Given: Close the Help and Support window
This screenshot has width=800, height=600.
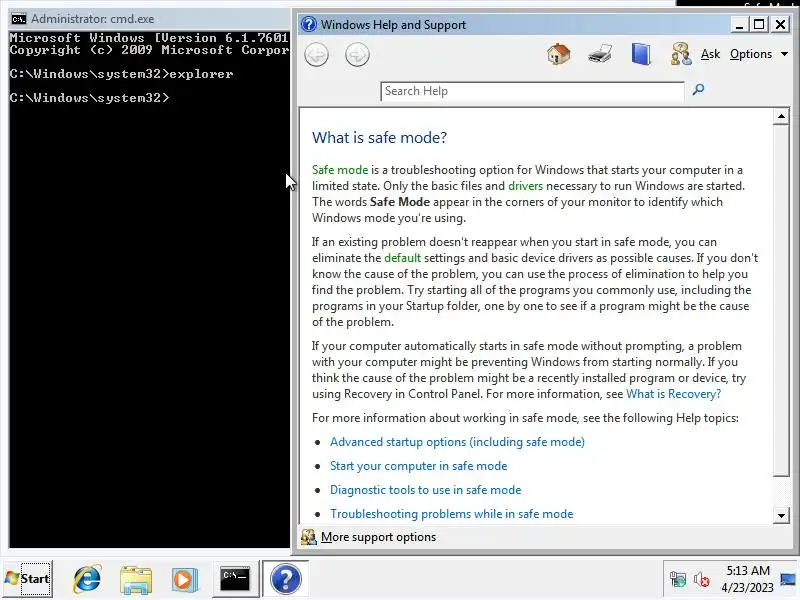Looking at the screenshot, I should coord(781,24).
